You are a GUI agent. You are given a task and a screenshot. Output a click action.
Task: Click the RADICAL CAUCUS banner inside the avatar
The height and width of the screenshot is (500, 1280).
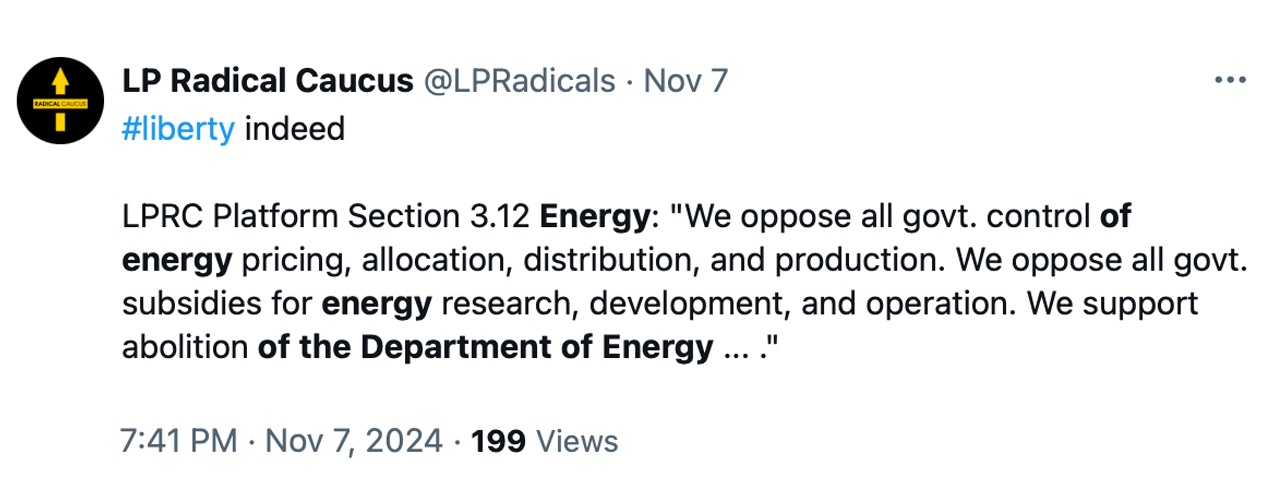(x=60, y=103)
